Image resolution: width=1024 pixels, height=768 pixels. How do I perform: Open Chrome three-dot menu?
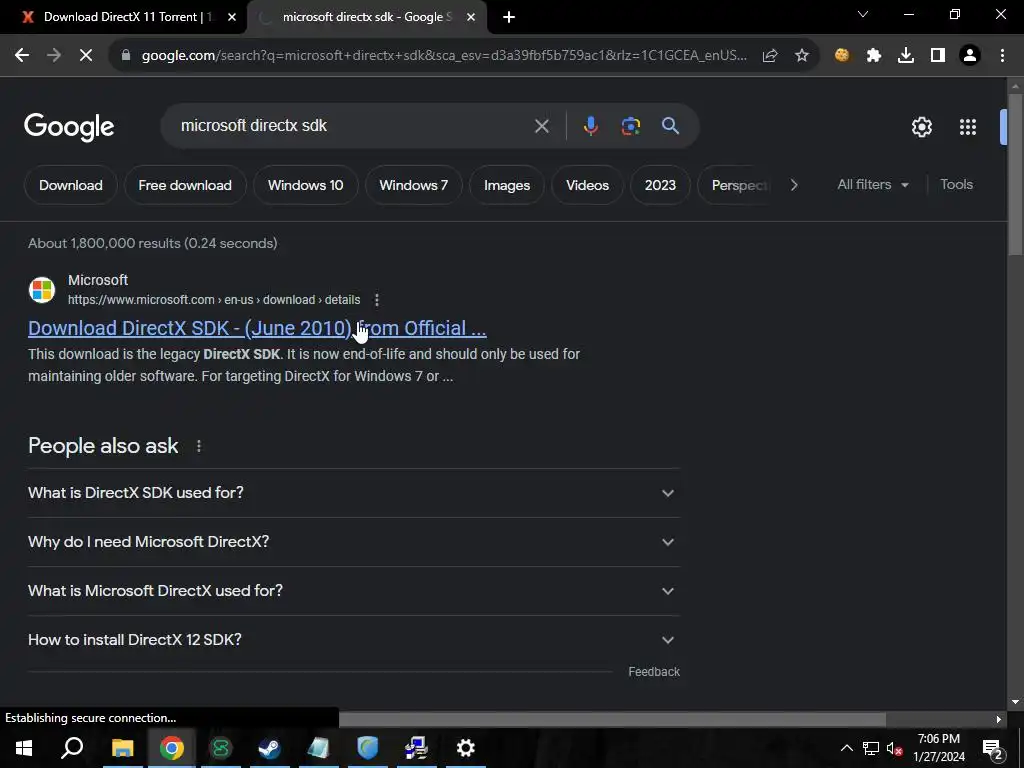point(1002,56)
